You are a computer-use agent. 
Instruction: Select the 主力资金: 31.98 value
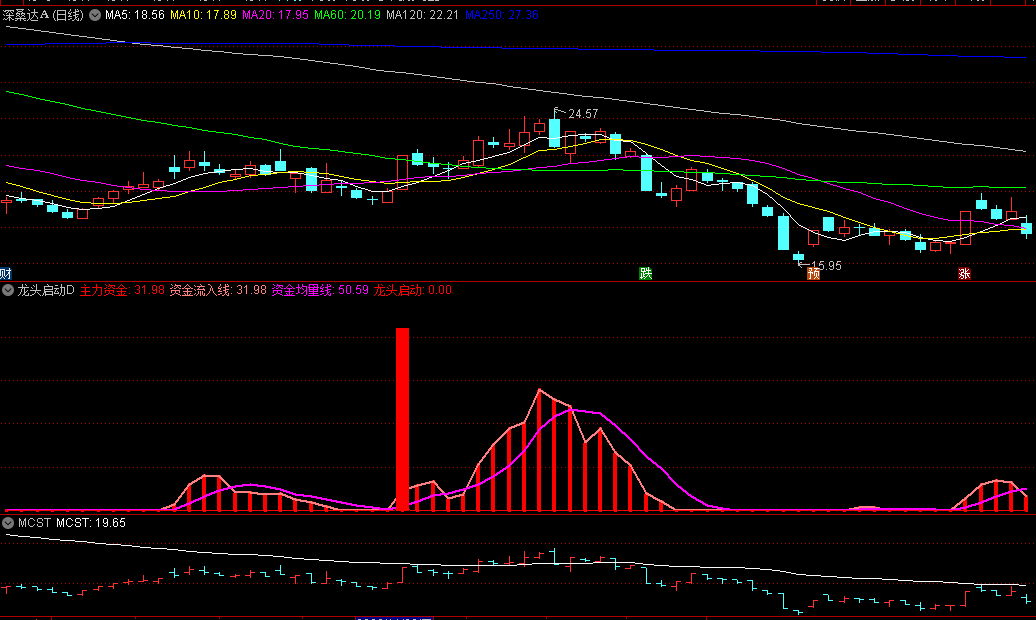[x=122, y=290]
